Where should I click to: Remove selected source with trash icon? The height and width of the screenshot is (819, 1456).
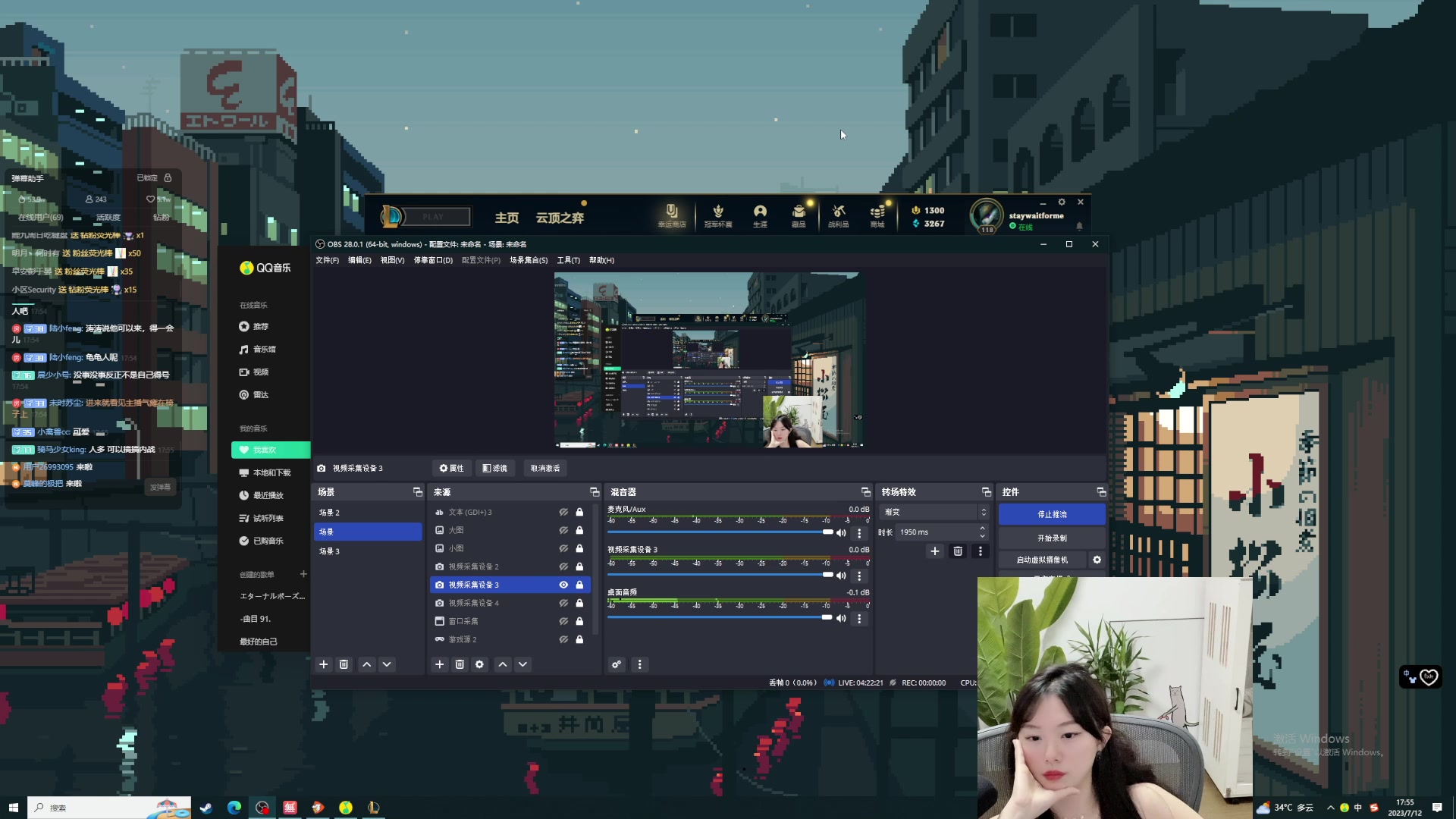point(460,664)
